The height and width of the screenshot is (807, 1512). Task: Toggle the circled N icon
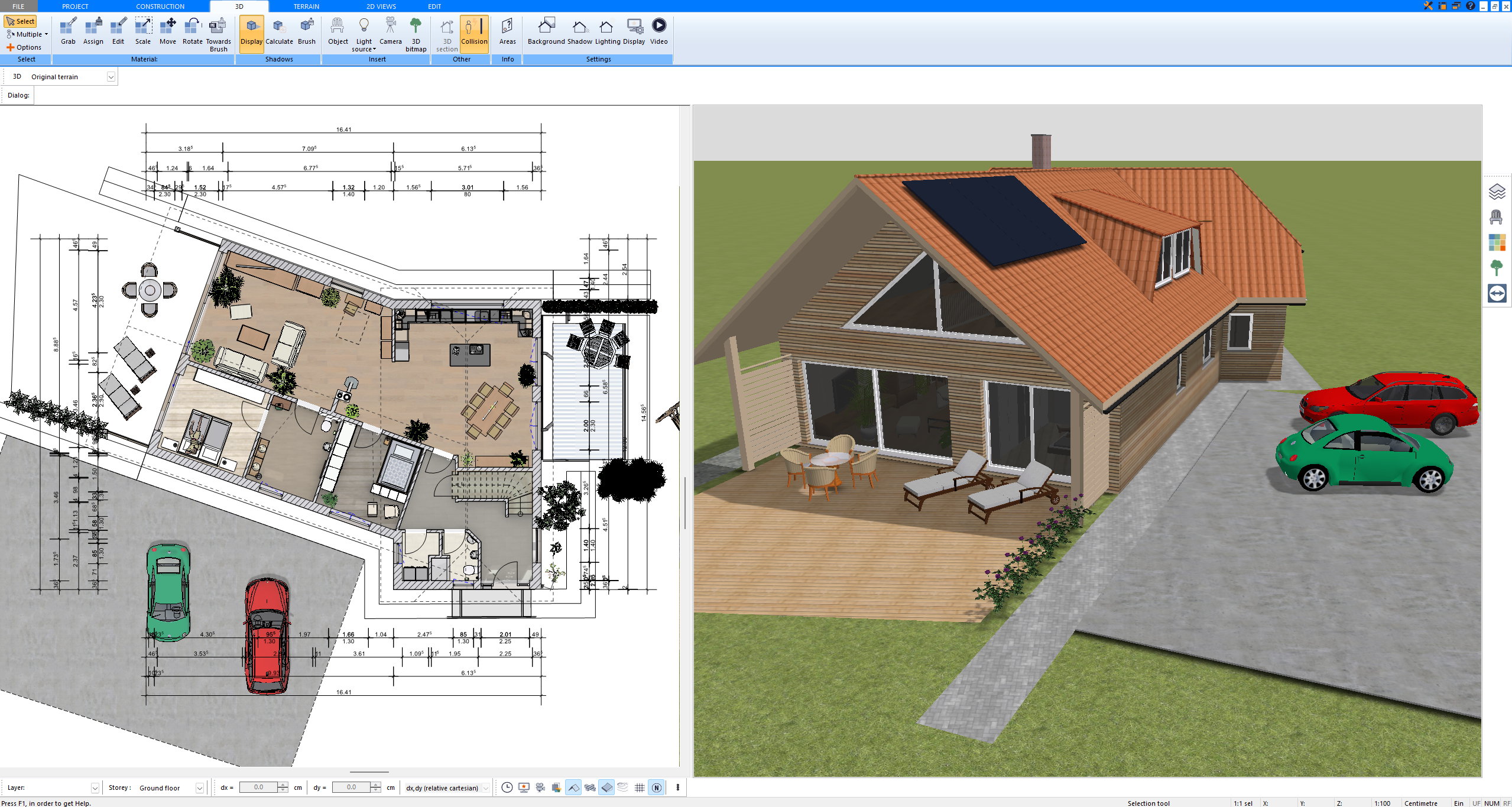point(656,787)
